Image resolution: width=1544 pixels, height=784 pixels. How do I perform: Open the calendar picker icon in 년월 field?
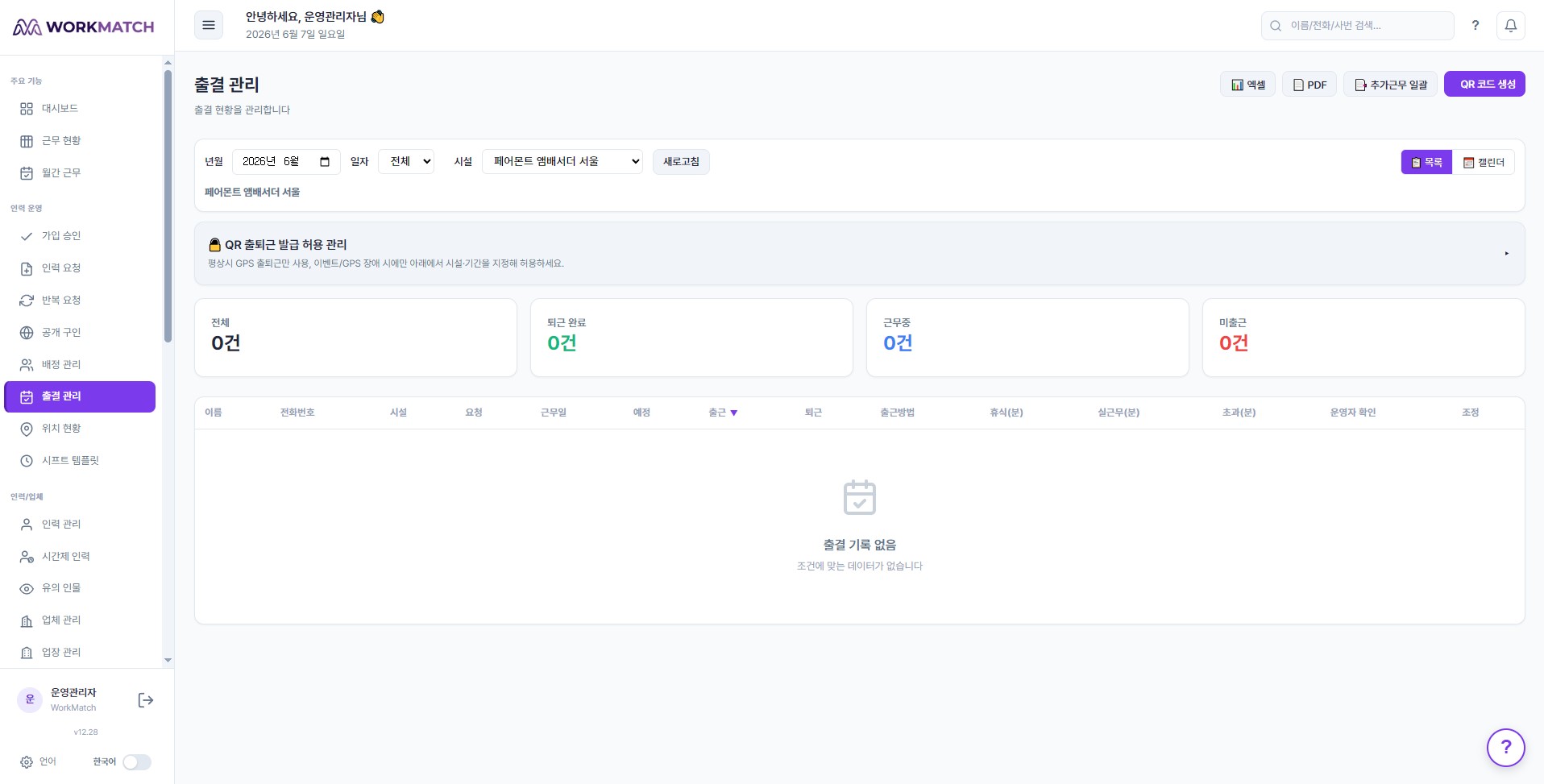pyautogui.click(x=325, y=162)
